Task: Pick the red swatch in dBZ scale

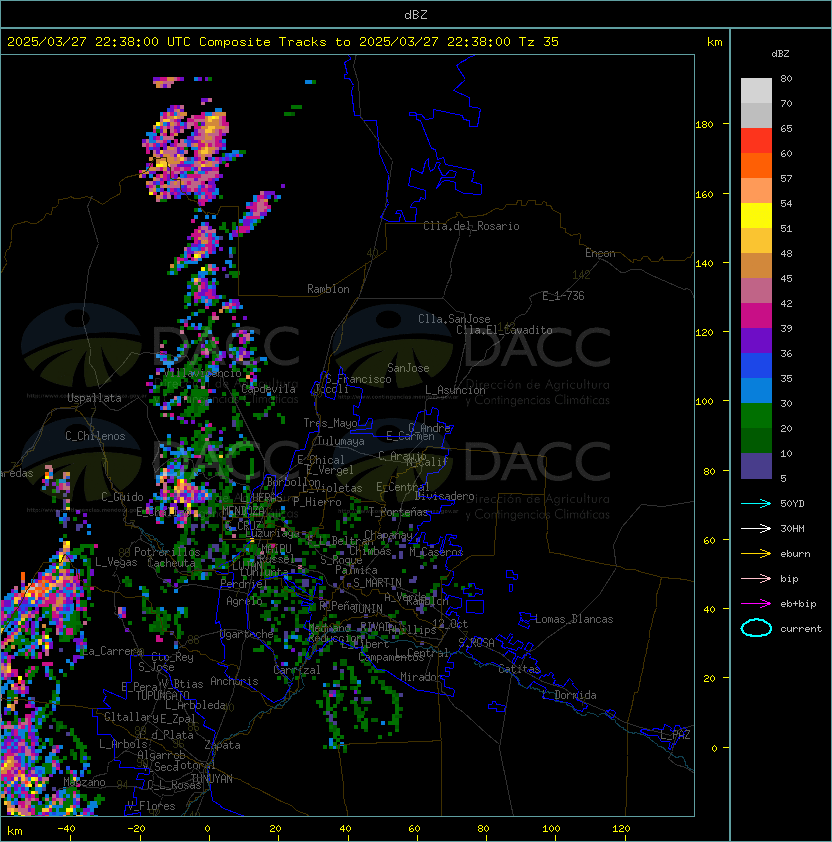Action: [756, 141]
